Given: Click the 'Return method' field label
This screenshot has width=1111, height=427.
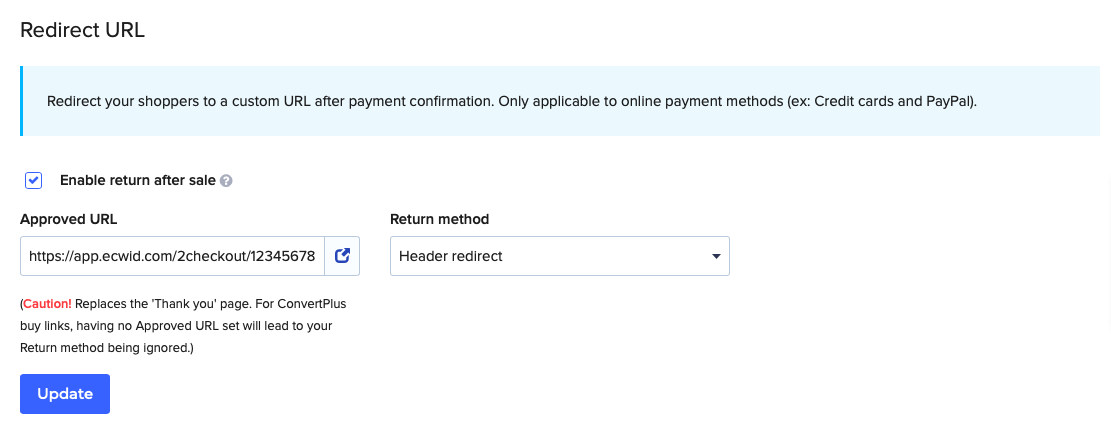Looking at the screenshot, I should pyautogui.click(x=439, y=220).
